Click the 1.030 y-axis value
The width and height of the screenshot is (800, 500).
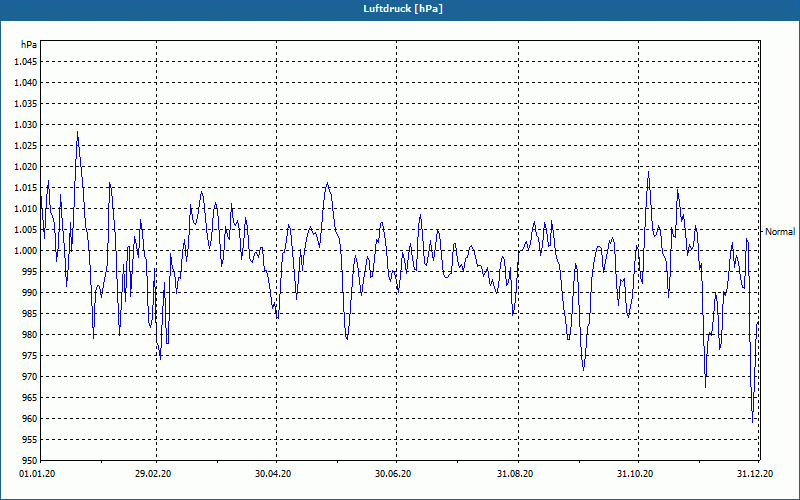(x=26, y=124)
